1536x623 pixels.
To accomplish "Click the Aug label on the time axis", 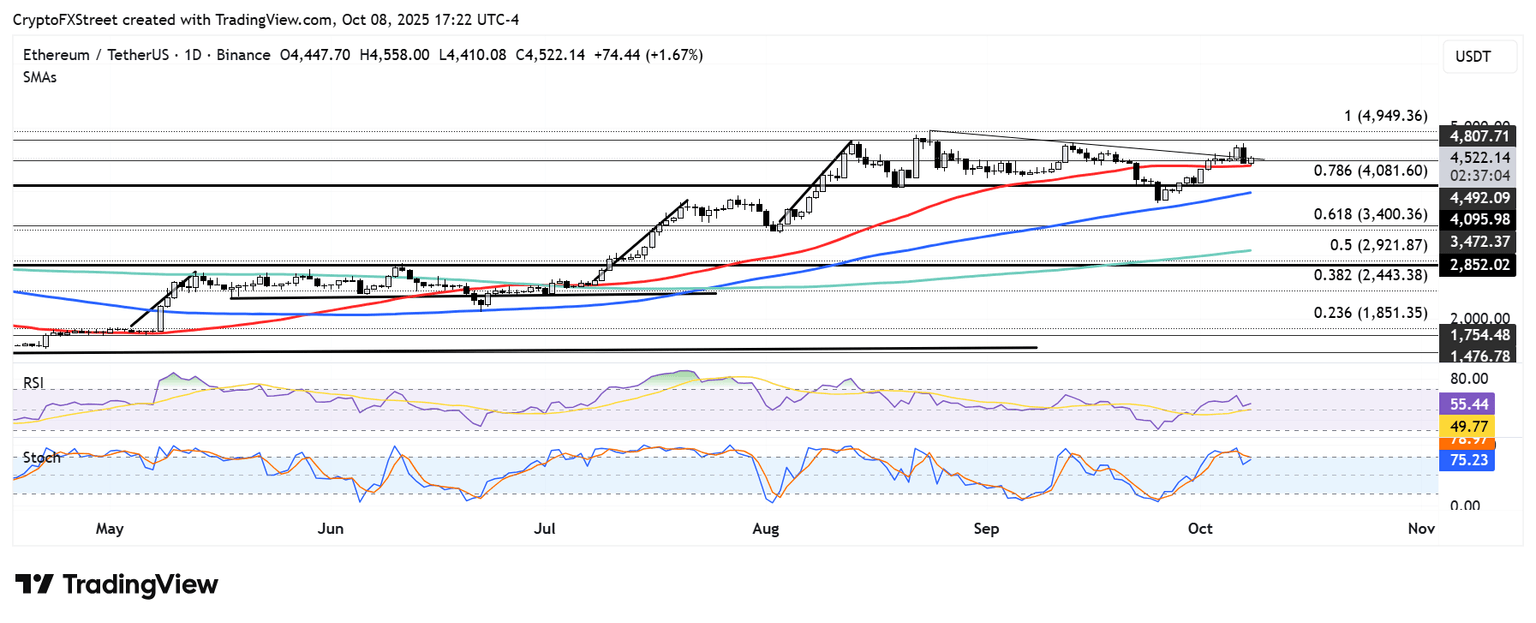I will [766, 528].
